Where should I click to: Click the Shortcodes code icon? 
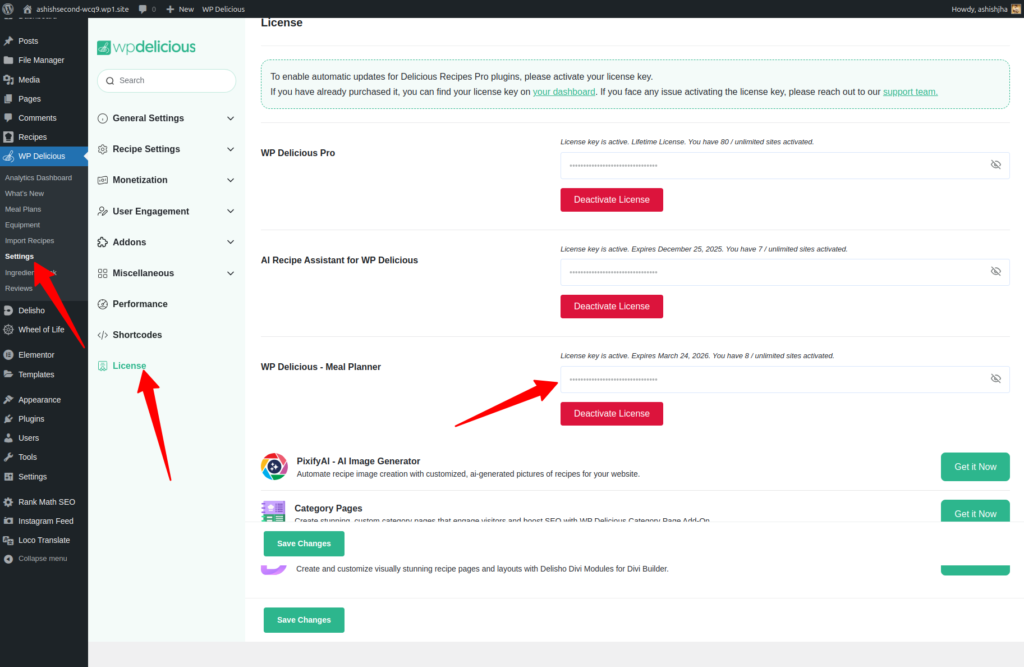click(x=103, y=335)
